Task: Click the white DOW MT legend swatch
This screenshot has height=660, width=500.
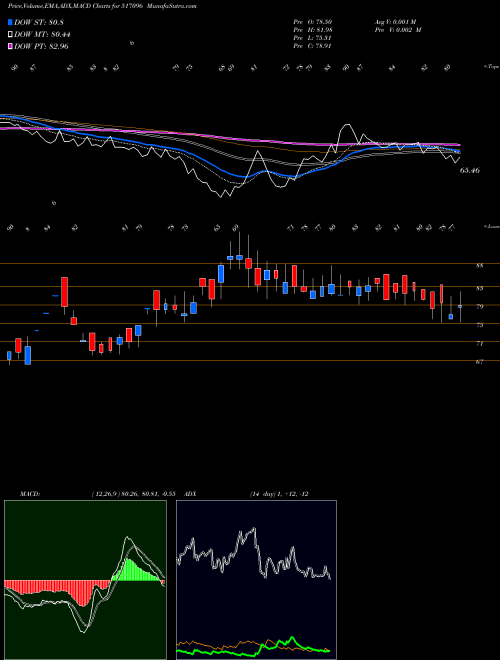Action: click(11, 35)
